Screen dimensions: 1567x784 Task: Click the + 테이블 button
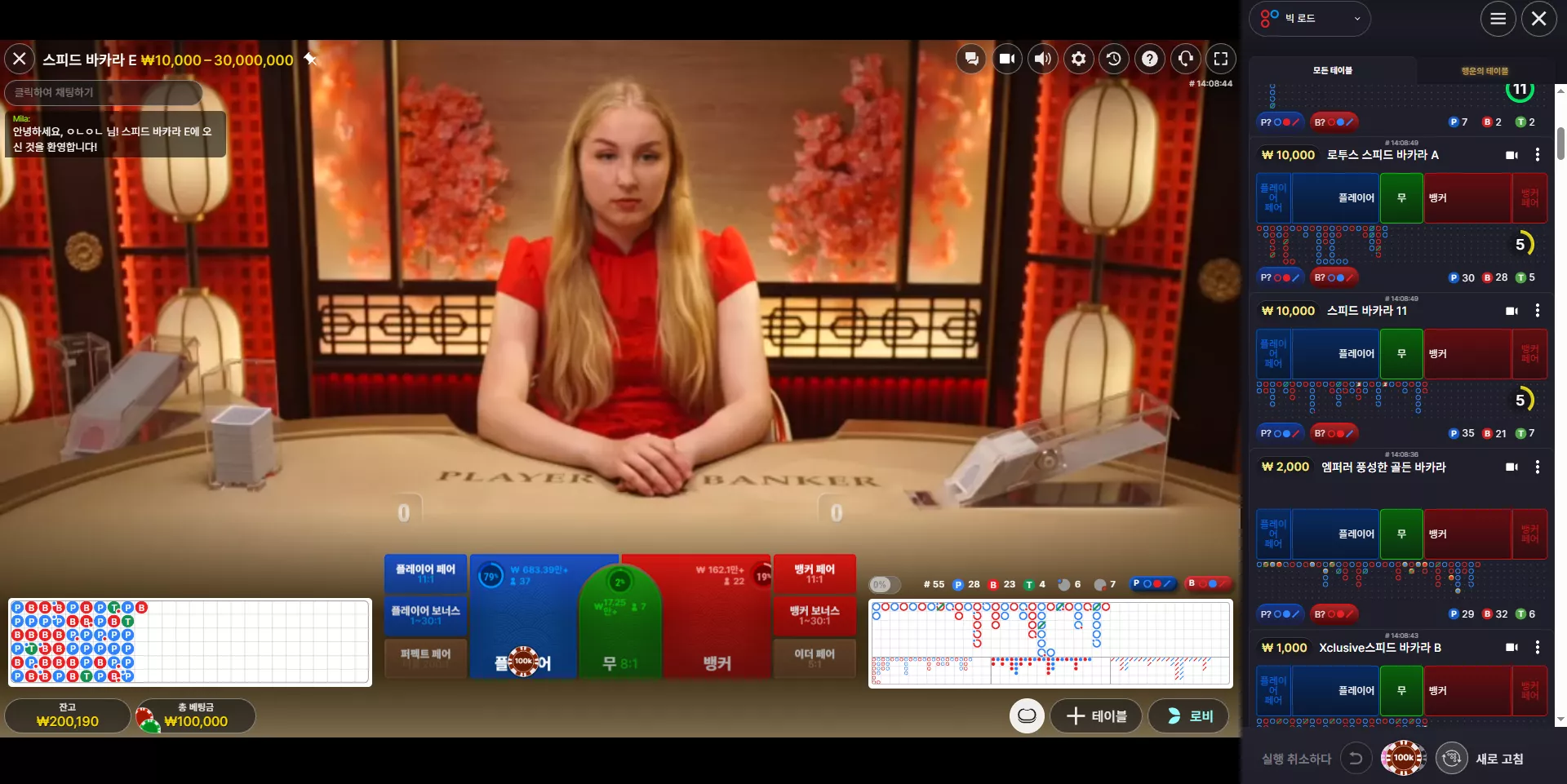tap(1096, 715)
